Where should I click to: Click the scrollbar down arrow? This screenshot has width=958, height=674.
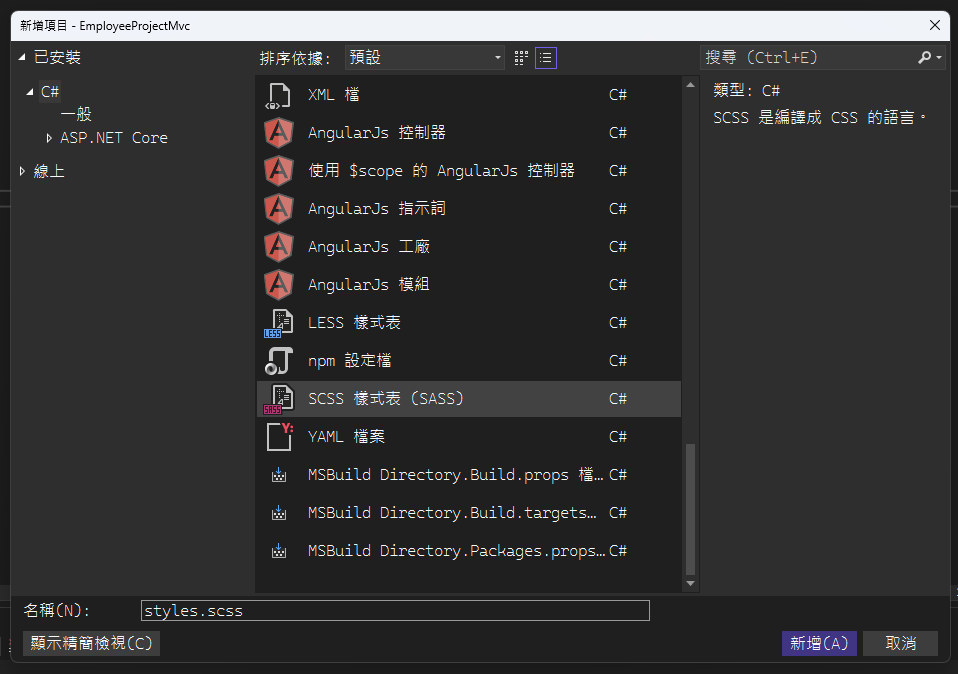[x=690, y=584]
